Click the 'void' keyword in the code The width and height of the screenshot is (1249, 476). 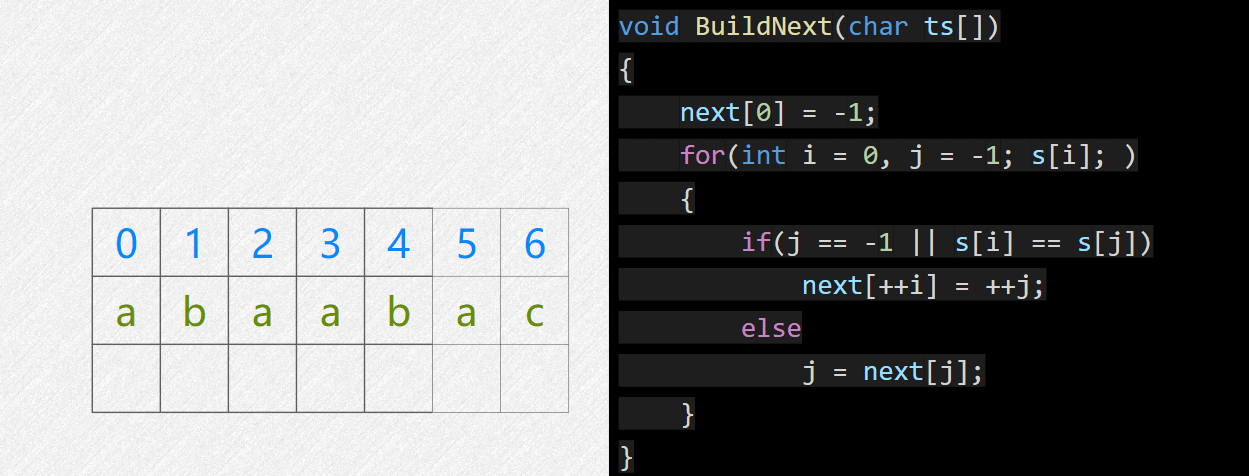pyautogui.click(x=649, y=26)
